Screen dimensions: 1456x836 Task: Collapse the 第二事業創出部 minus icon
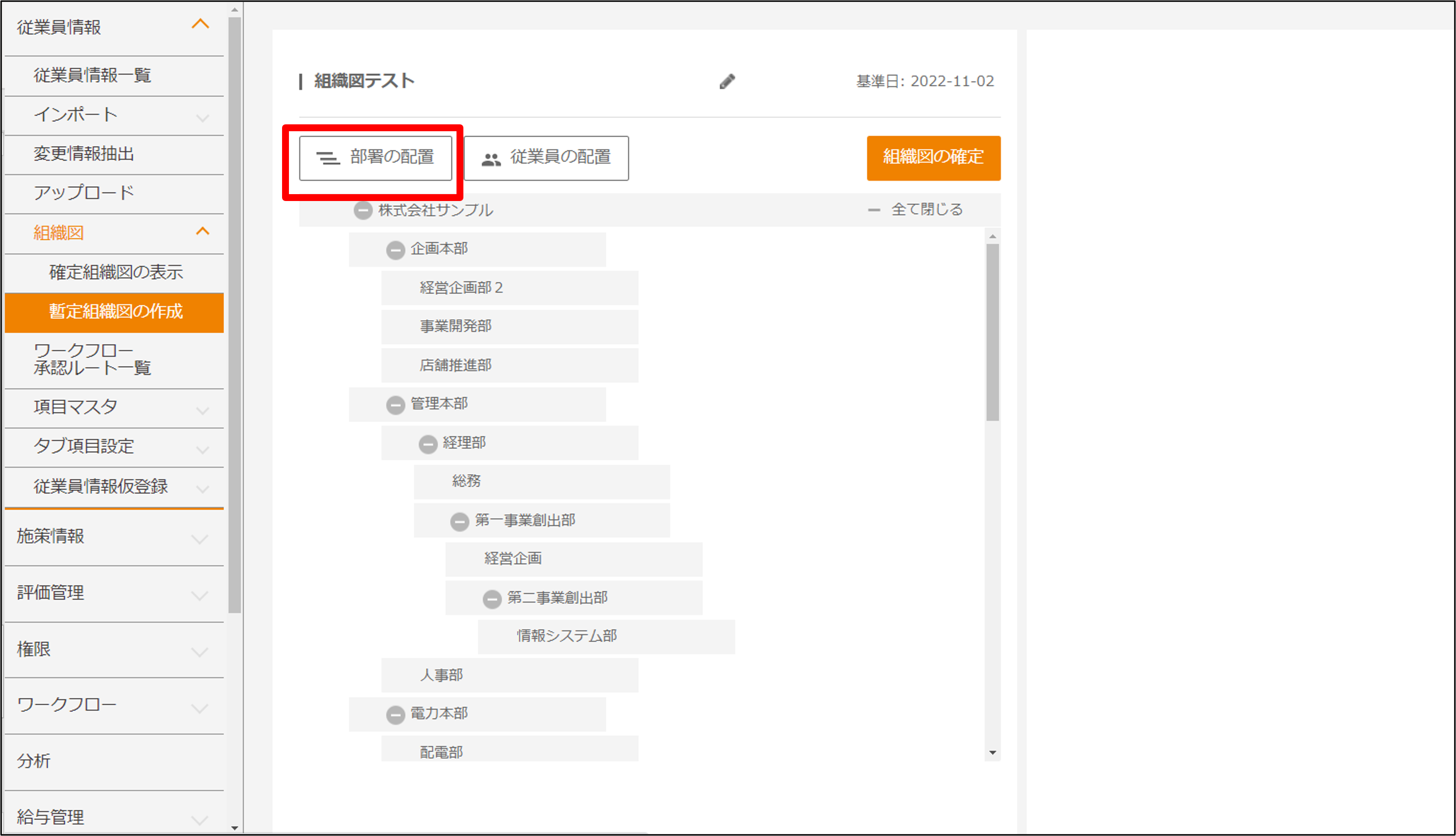[x=492, y=599]
